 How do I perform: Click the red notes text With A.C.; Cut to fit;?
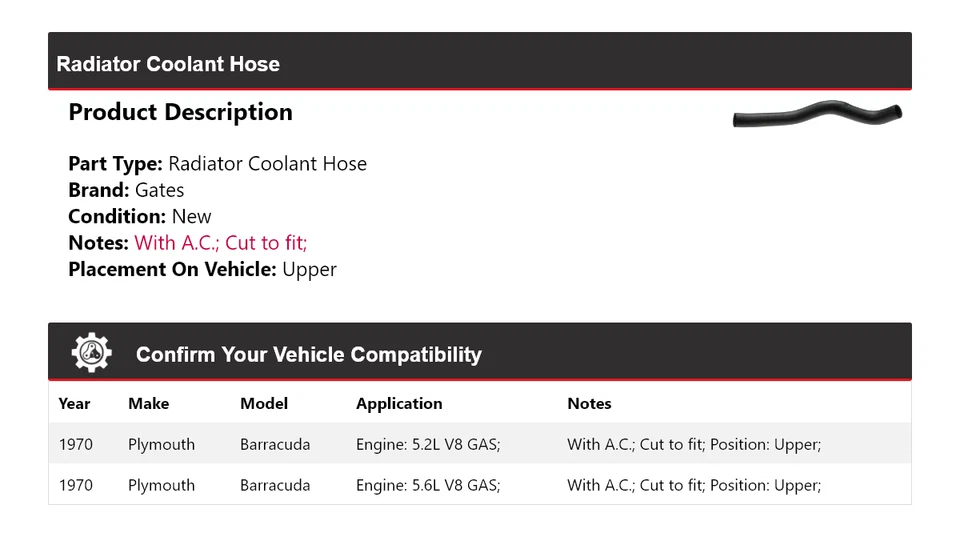pos(220,243)
